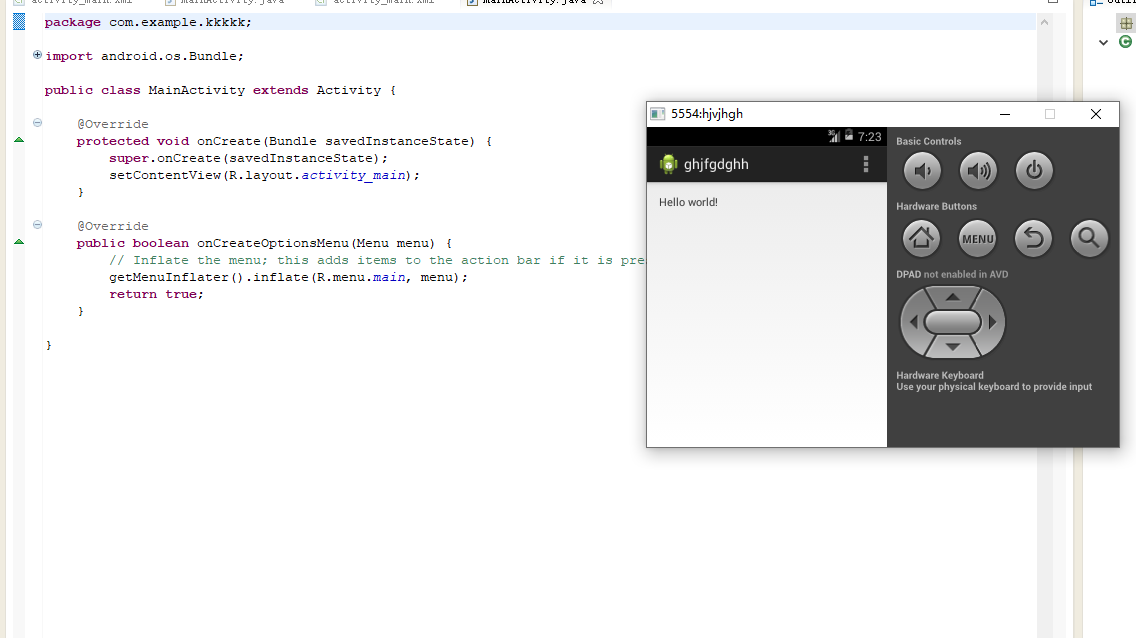Viewport: 1136px width, 638px height.
Task: Click the 'Hardware Buttons' label in emulator
Action: click(936, 206)
